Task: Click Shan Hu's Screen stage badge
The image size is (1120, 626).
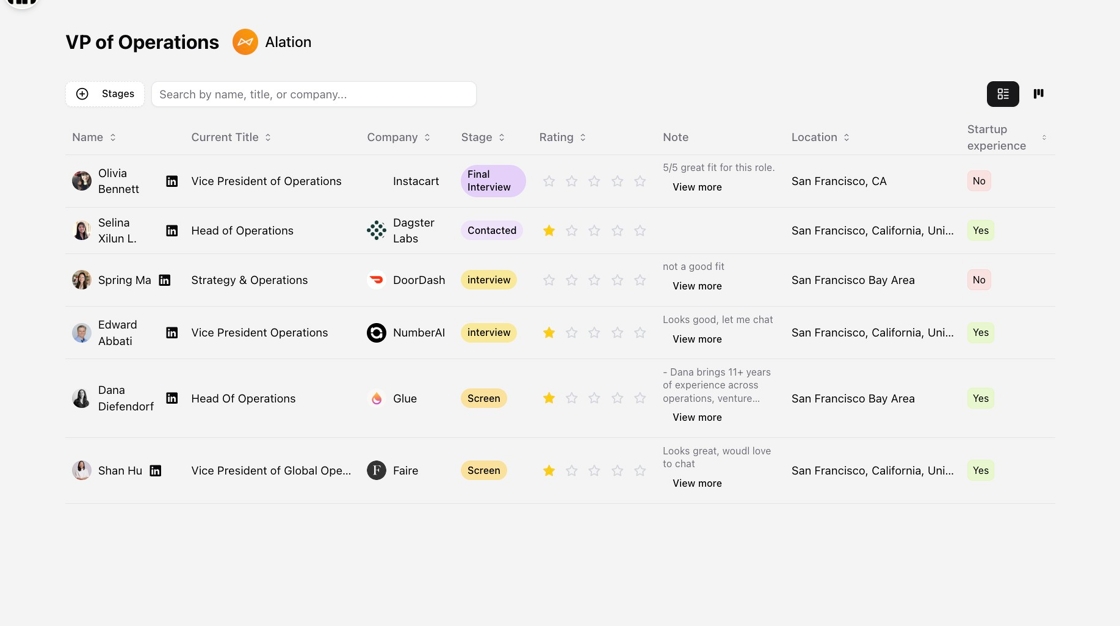Action: 484,470
